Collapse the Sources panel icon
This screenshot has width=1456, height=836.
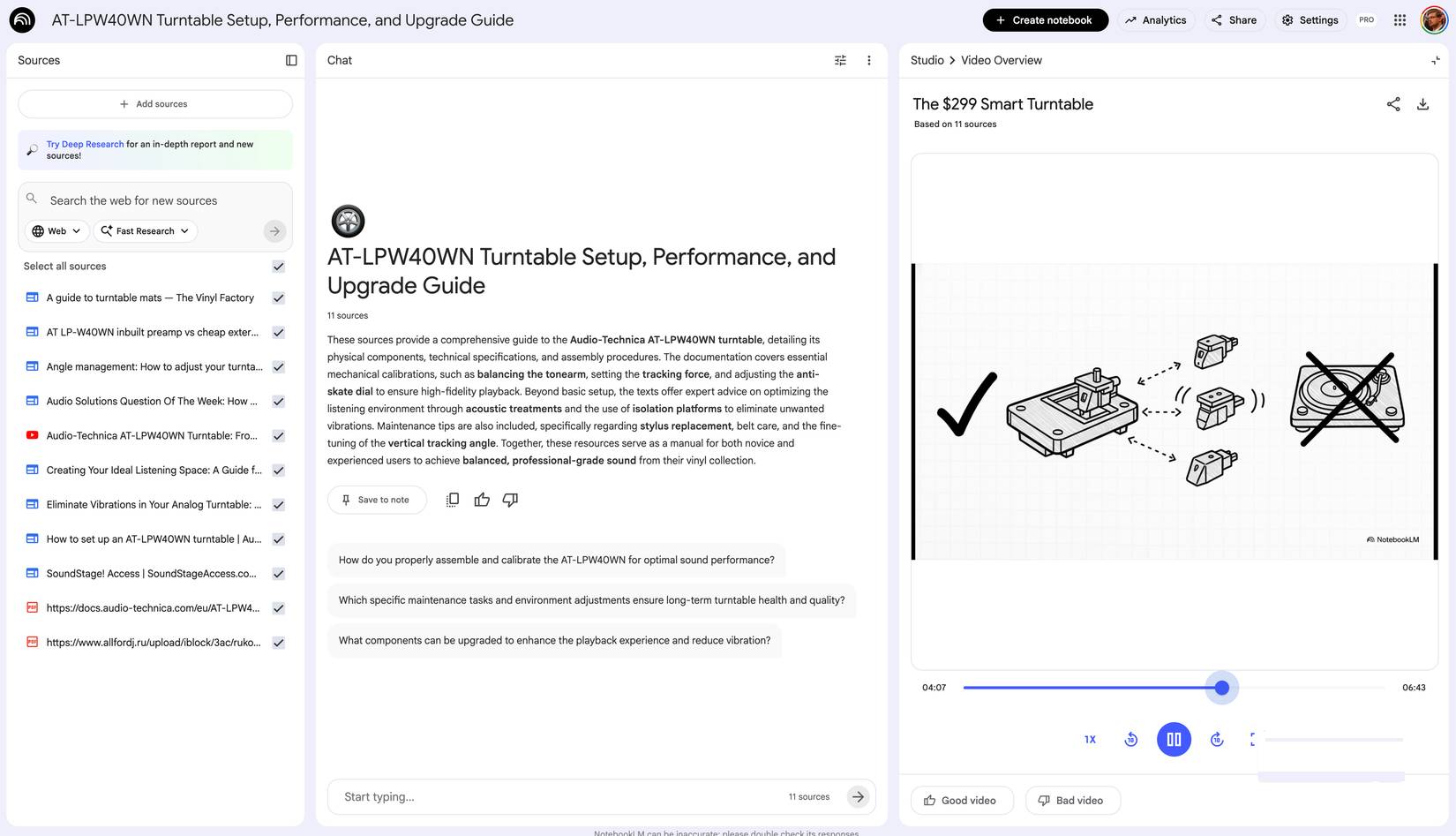[x=291, y=60]
